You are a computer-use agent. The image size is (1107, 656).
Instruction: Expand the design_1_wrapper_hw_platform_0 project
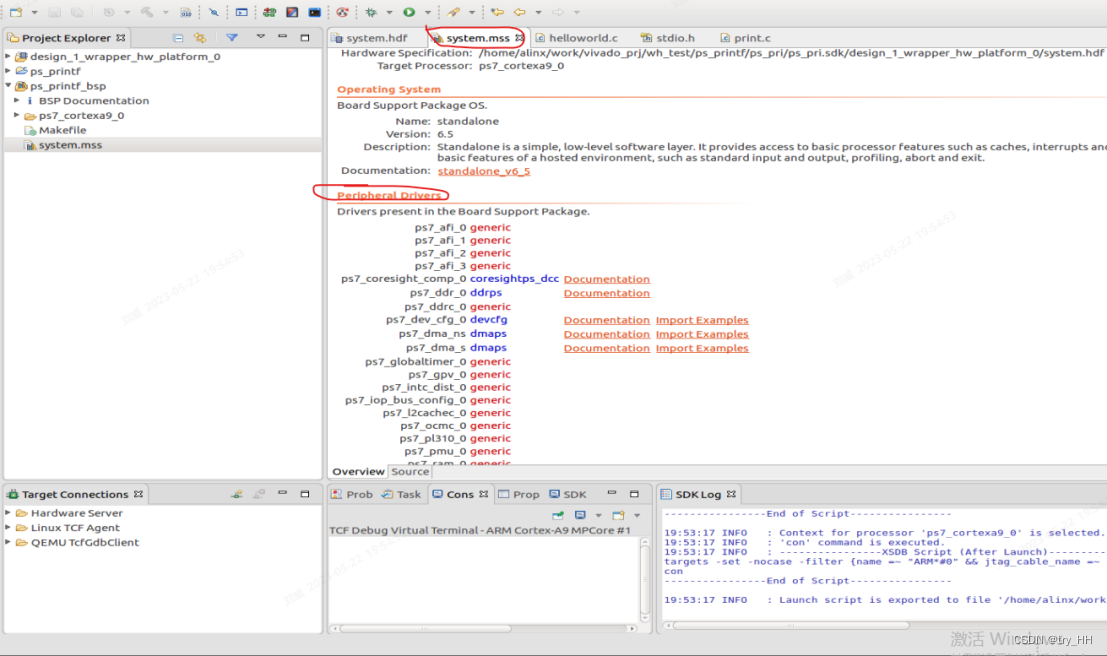tap(8, 56)
